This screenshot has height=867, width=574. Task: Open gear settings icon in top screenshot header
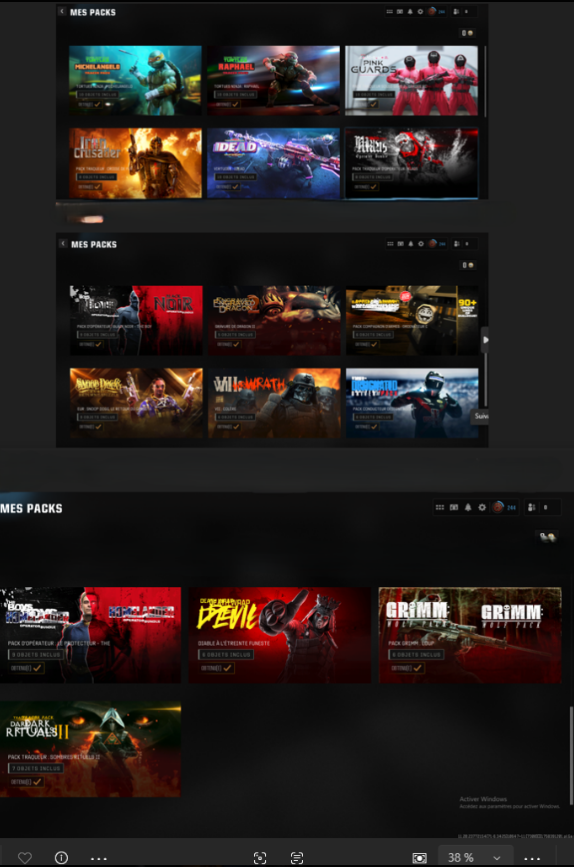420,11
